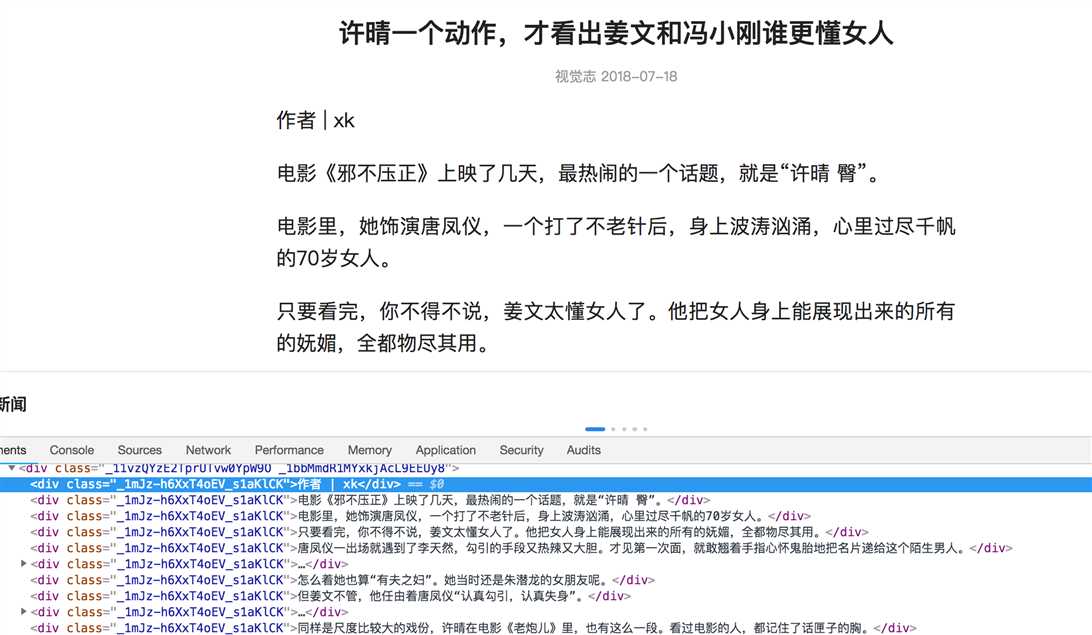Open the Network tab
The height and width of the screenshot is (635, 1092).
point(208,450)
